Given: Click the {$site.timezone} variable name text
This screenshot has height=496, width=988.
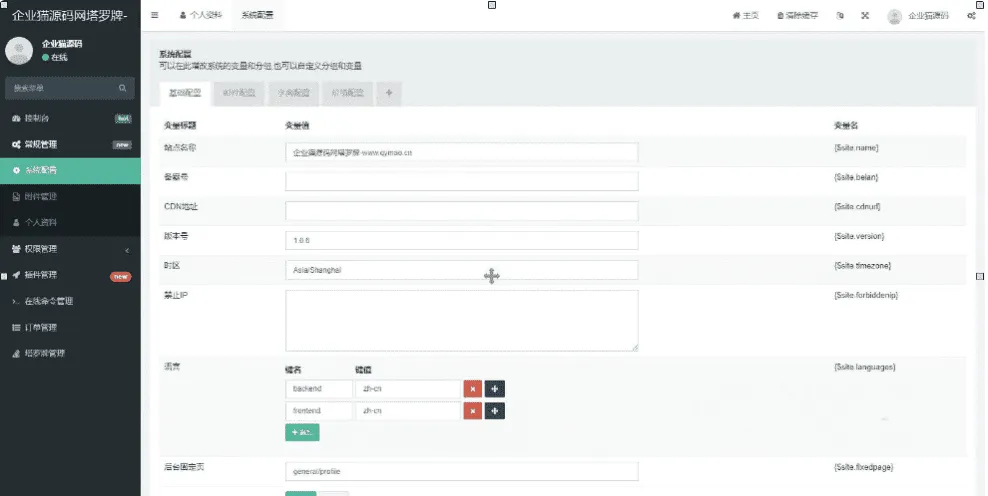Looking at the screenshot, I should [862, 266].
